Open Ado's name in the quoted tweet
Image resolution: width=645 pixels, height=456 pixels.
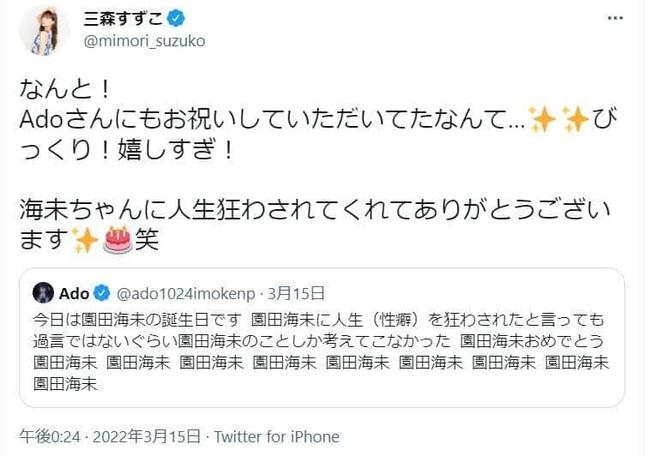point(73,294)
